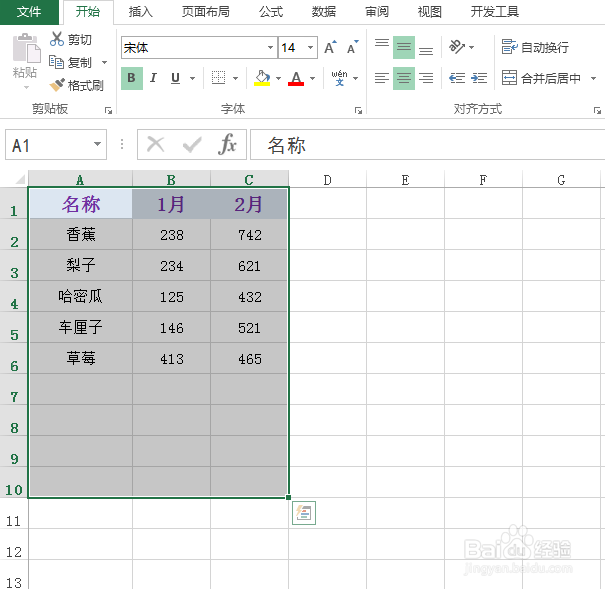605x589 pixels.
Task: Expand the 合并后居中 dropdown arrow
Action: tap(593, 78)
